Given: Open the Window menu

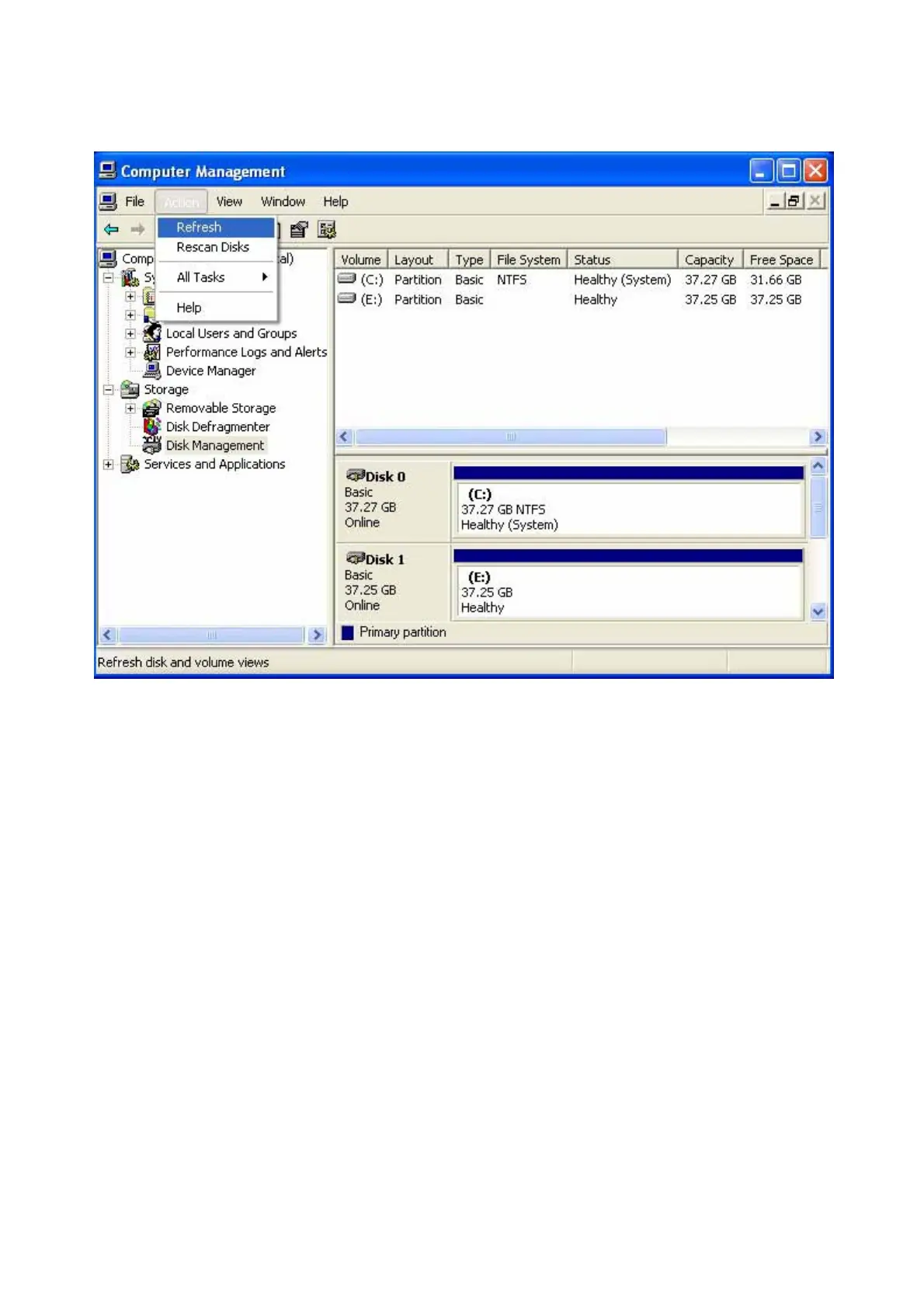Looking at the screenshot, I should pyautogui.click(x=283, y=201).
